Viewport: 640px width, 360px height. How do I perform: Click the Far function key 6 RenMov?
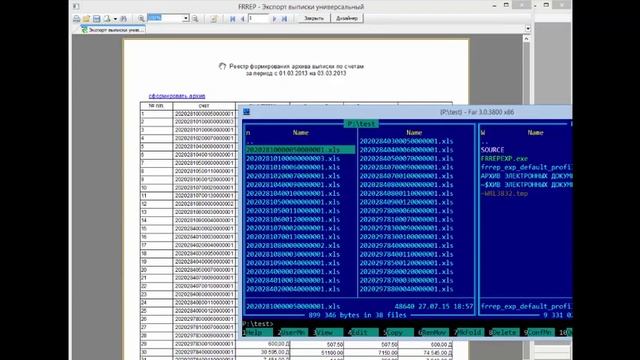point(433,333)
